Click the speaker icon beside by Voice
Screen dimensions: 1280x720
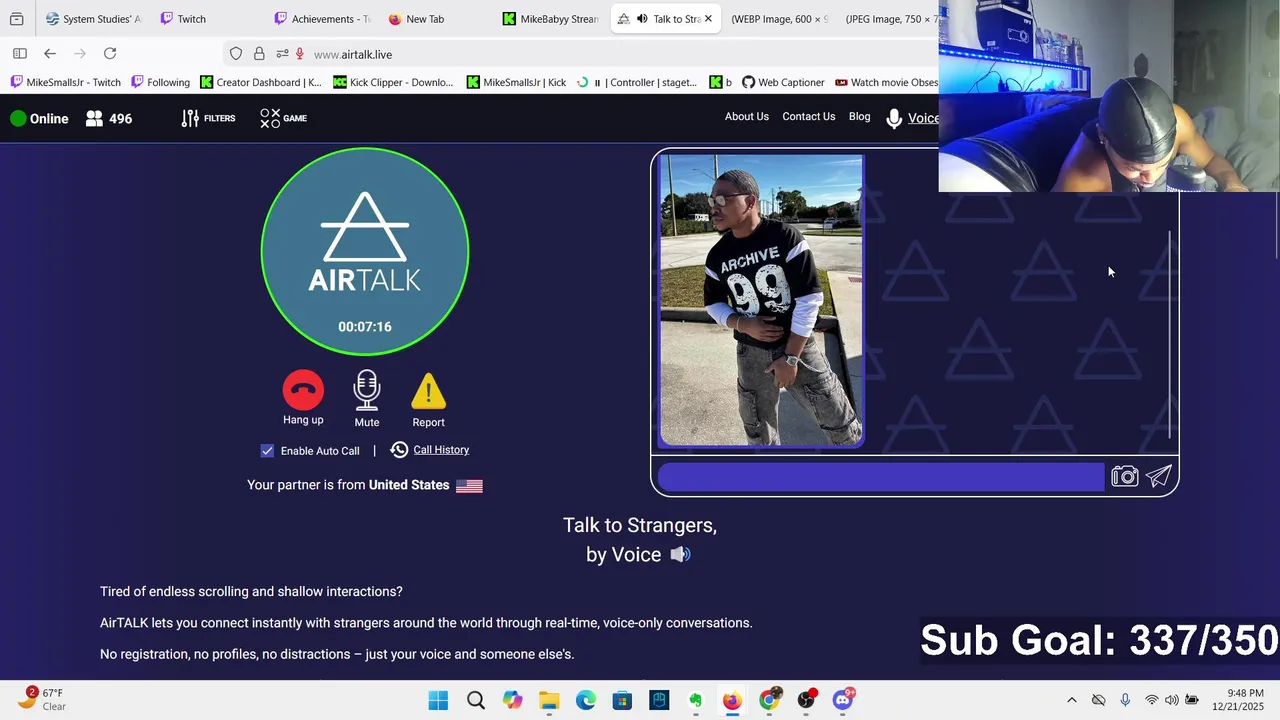tap(680, 554)
